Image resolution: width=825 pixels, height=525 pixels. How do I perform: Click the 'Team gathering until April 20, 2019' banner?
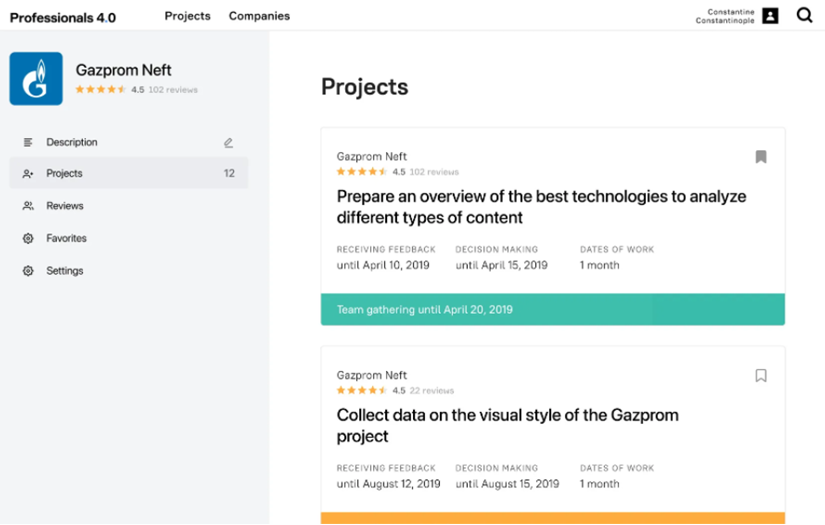coord(553,309)
